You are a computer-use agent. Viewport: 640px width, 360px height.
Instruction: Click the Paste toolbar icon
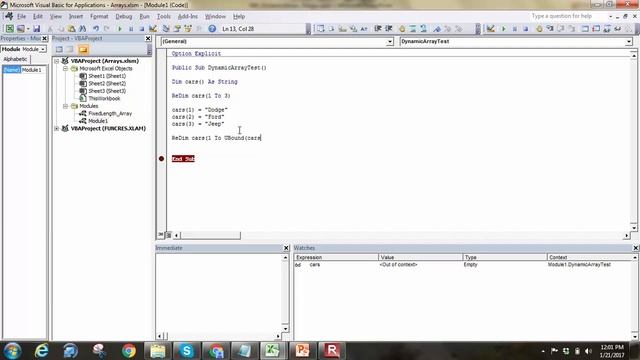(x=72, y=29)
